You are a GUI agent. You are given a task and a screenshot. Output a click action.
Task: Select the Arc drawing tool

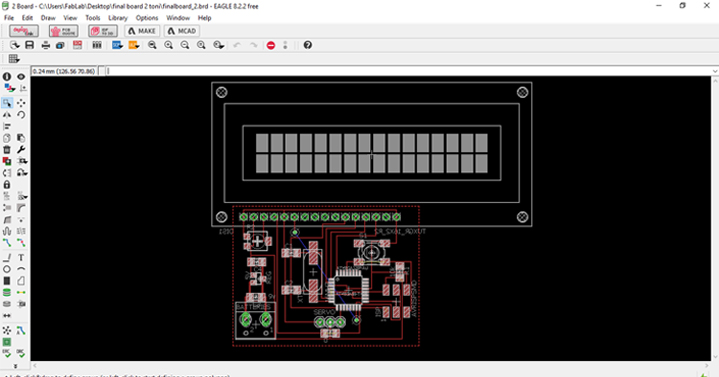coord(21,269)
